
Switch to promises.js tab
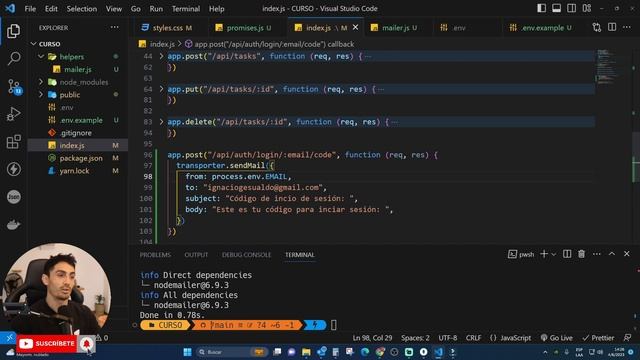(245, 28)
